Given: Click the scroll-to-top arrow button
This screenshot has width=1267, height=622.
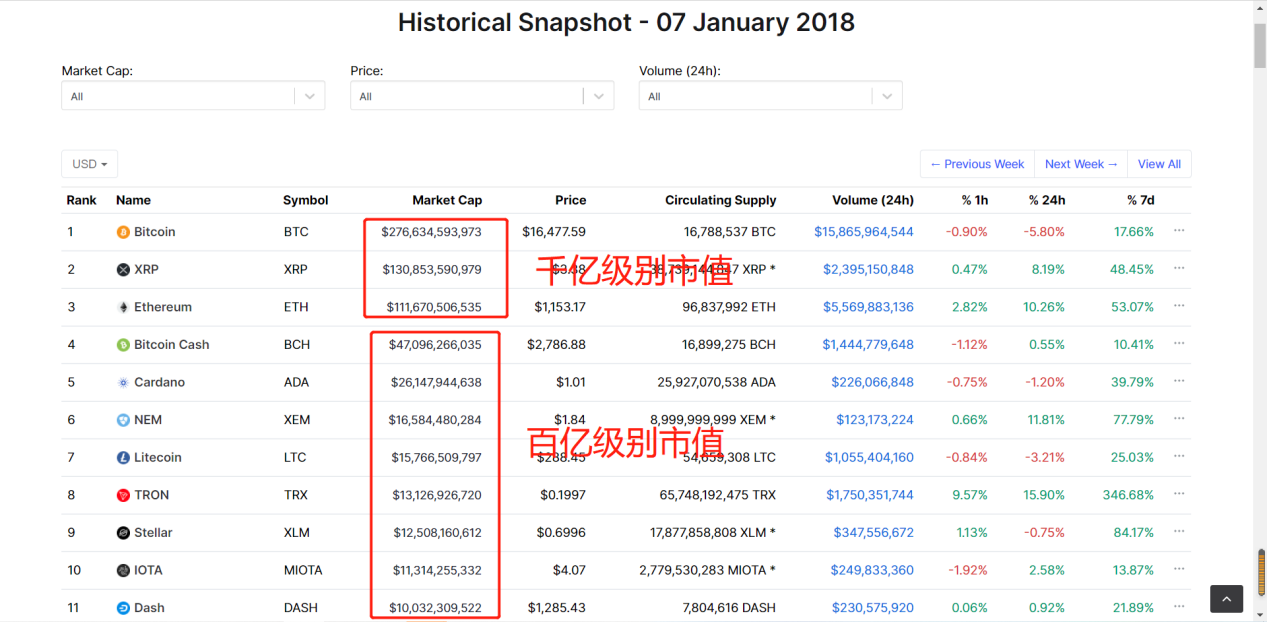Looking at the screenshot, I should tap(1226, 598).
